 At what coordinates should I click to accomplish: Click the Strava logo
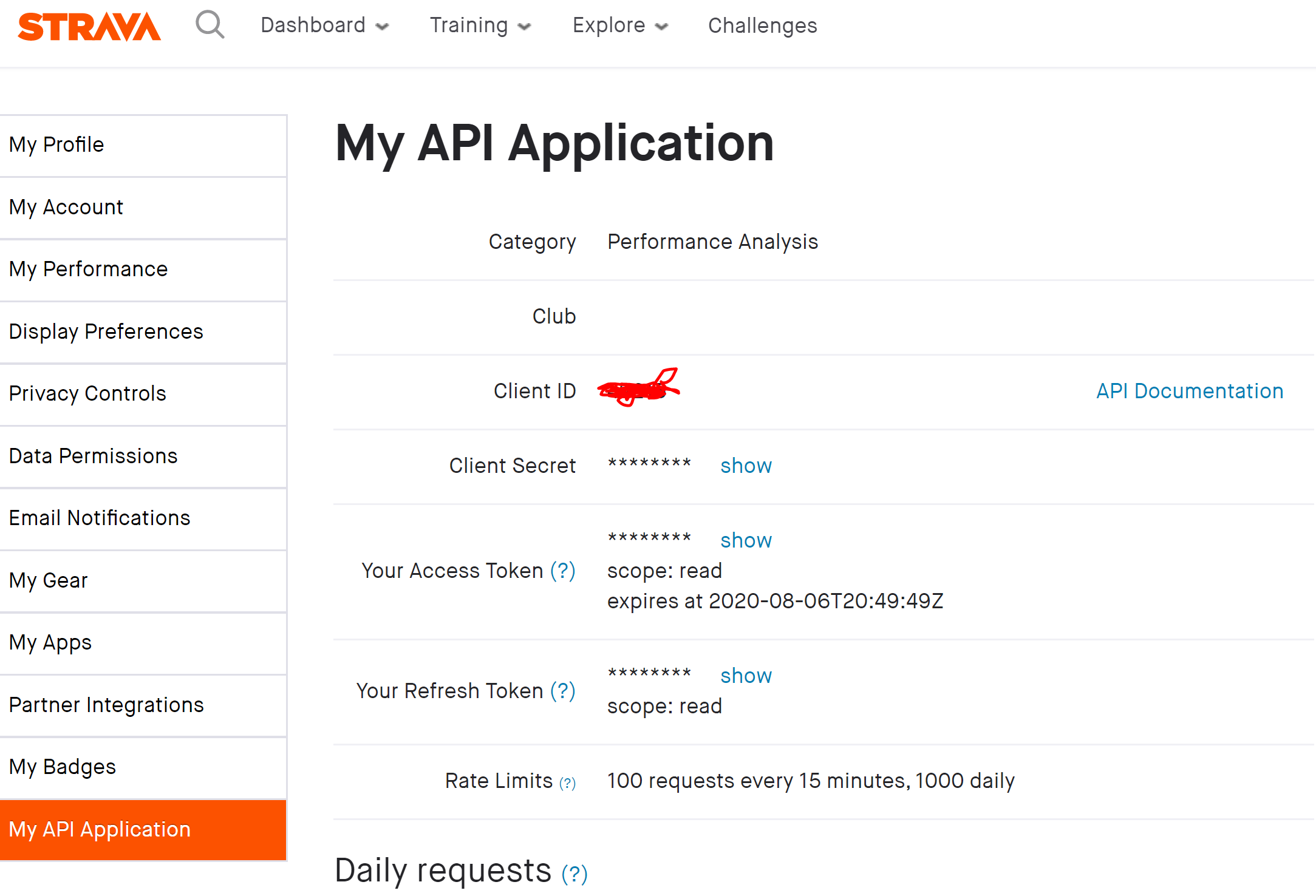coord(89,26)
